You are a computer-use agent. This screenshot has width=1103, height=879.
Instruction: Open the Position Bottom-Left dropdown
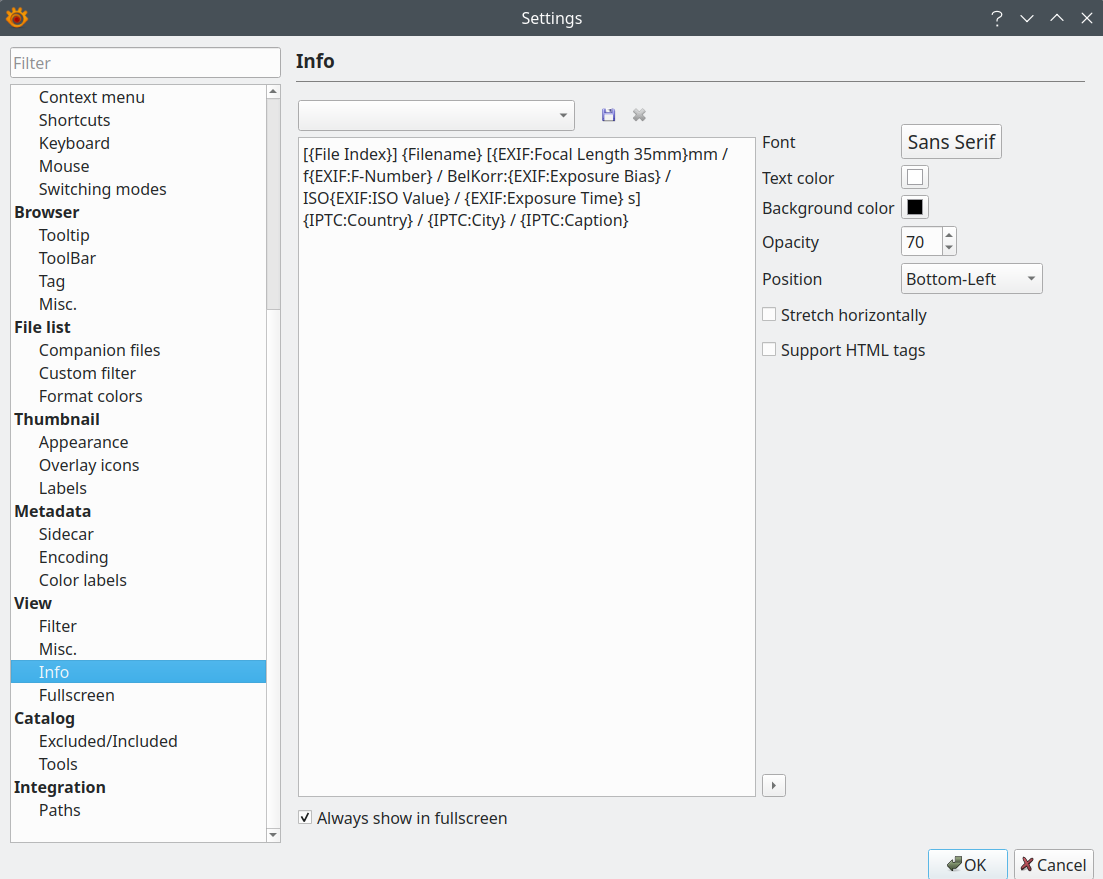tap(971, 279)
